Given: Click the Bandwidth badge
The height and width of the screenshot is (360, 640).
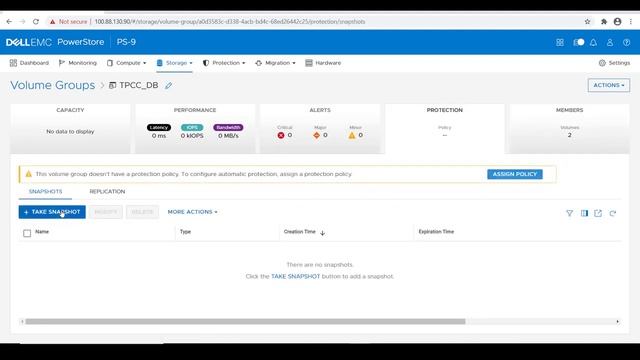Looking at the screenshot, I should [x=228, y=127].
